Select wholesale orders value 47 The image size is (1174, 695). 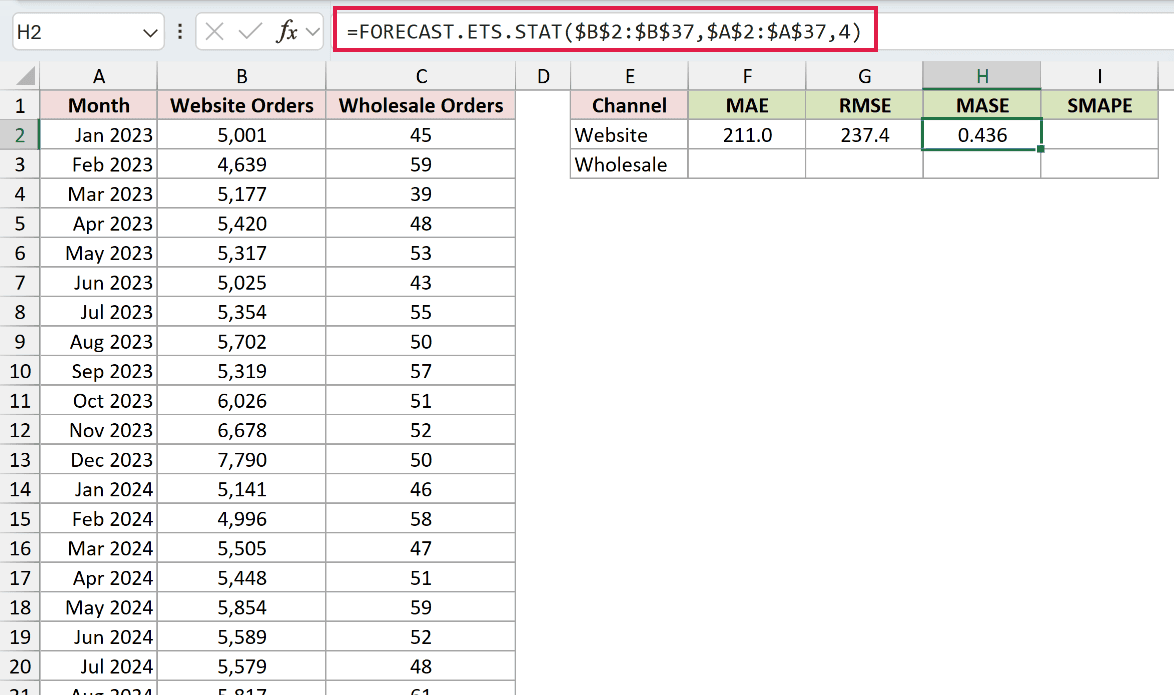coord(421,548)
